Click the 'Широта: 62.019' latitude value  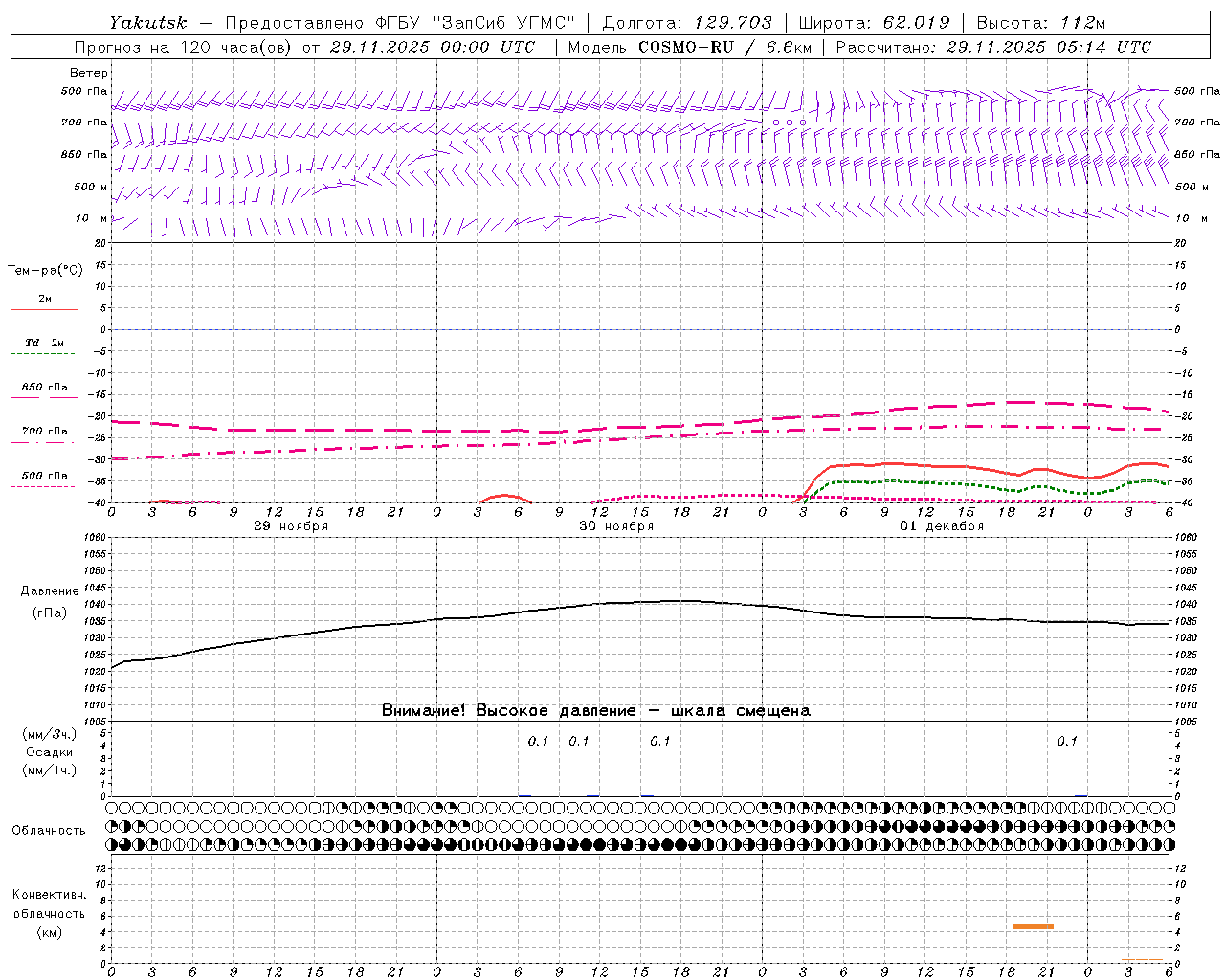[874, 22]
